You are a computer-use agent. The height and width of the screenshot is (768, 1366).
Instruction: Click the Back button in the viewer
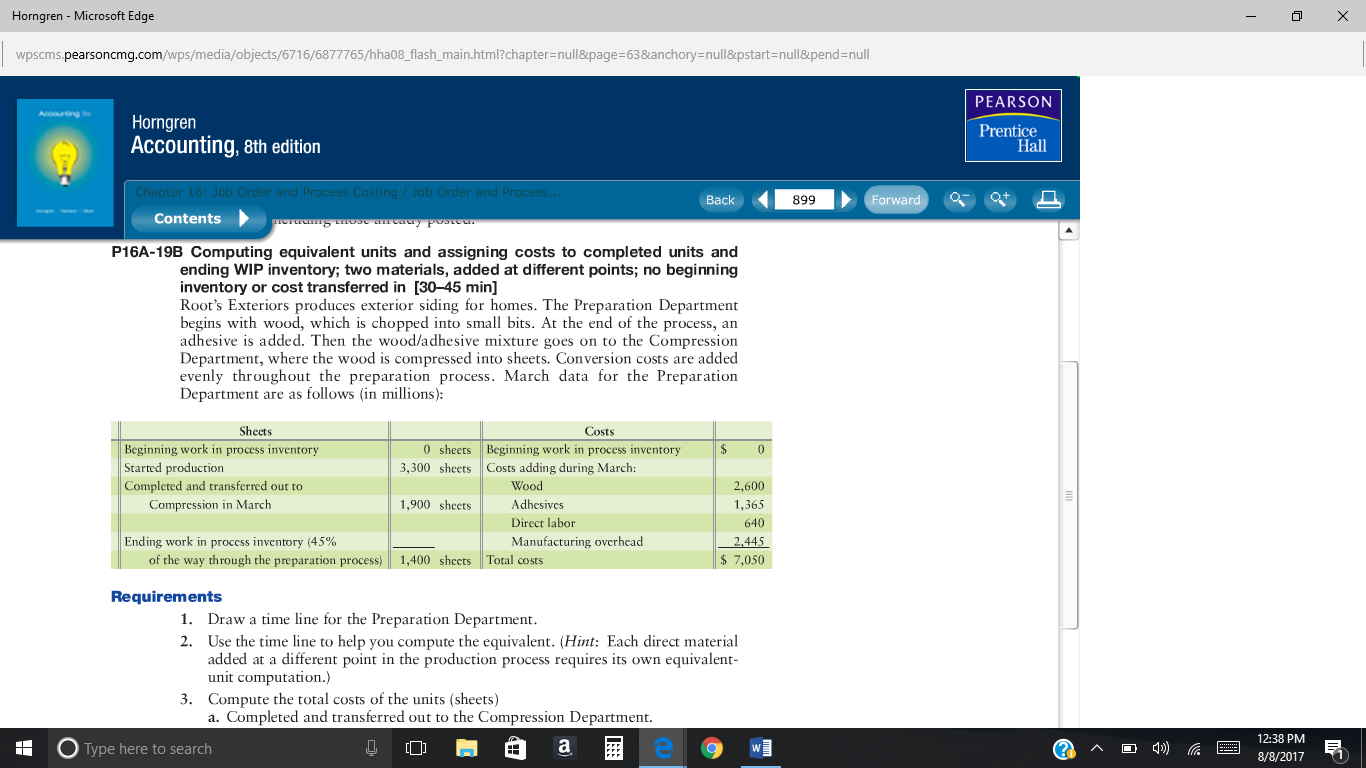click(x=720, y=200)
